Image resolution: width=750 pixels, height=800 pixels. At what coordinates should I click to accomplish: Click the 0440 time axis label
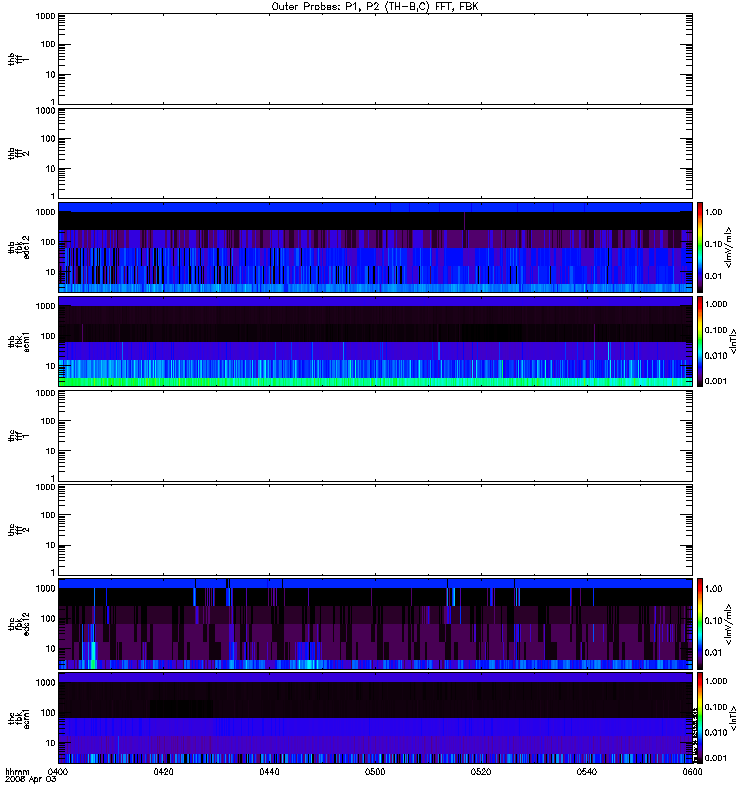point(269,772)
